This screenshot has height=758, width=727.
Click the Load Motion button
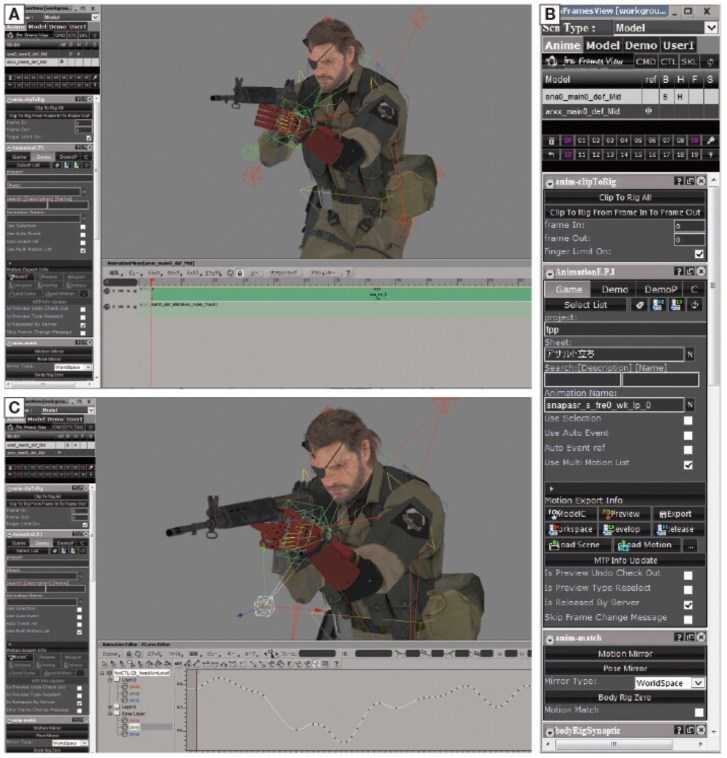point(647,545)
